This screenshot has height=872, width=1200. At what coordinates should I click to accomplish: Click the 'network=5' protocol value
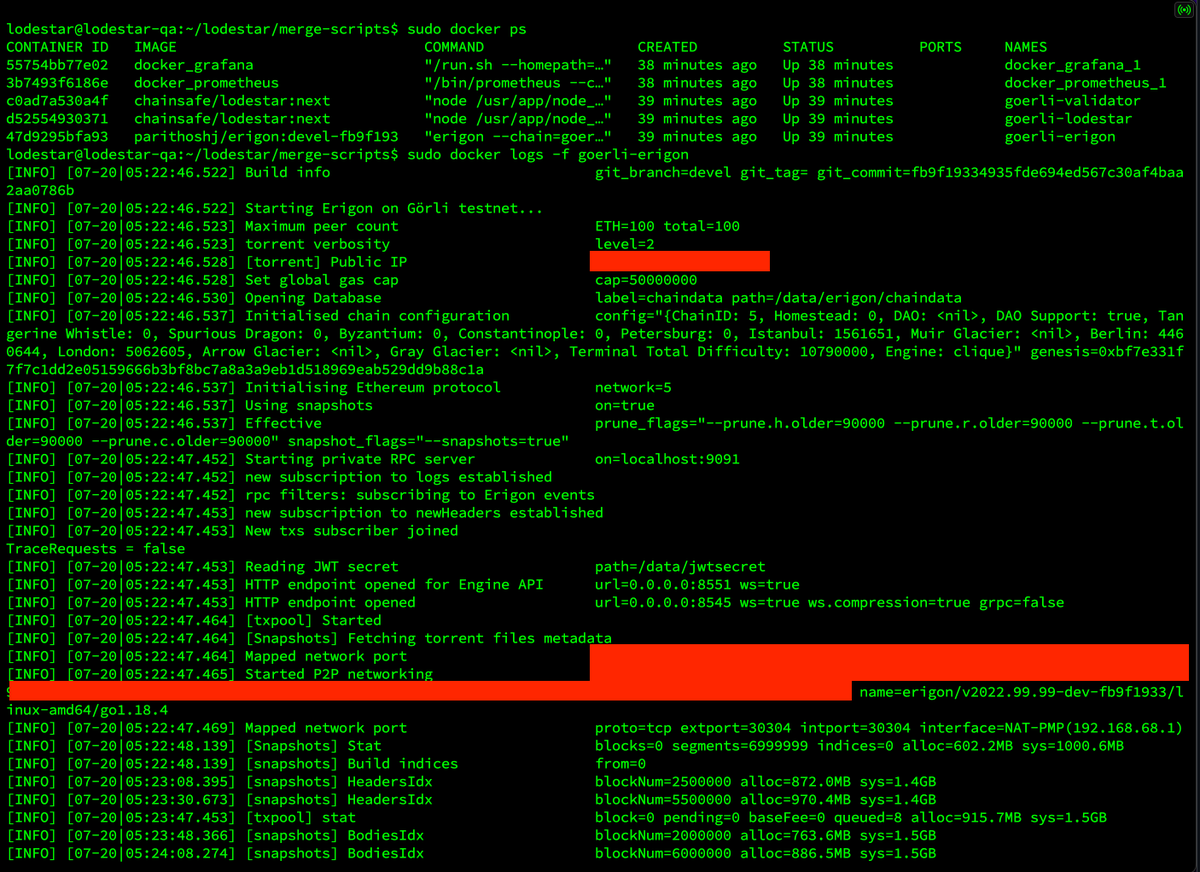pyautogui.click(x=633, y=389)
